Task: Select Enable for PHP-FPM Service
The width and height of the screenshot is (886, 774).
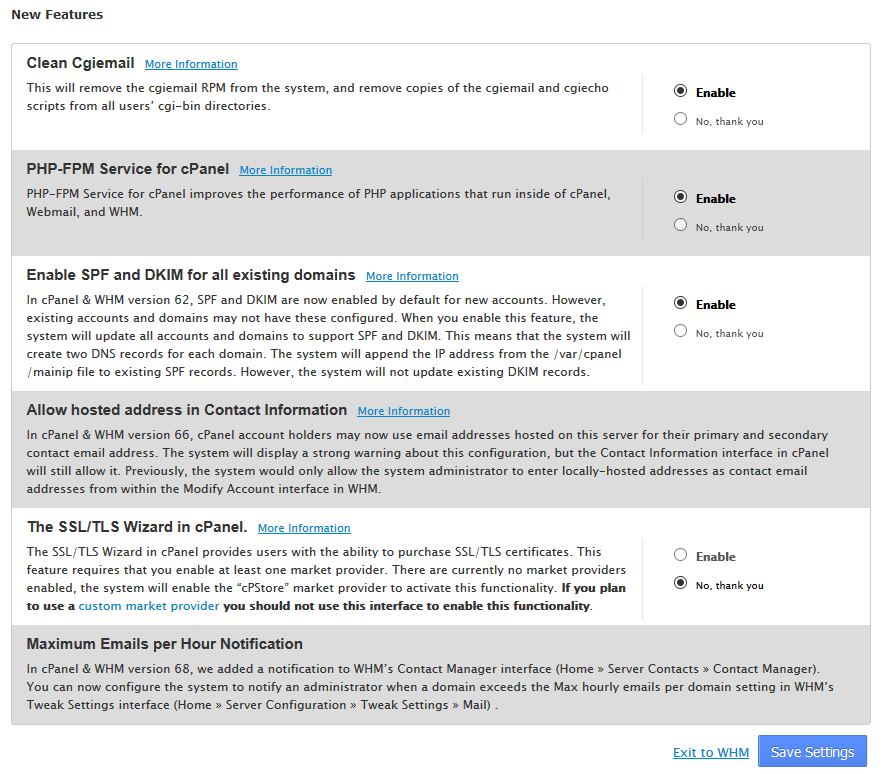Action: (680, 197)
